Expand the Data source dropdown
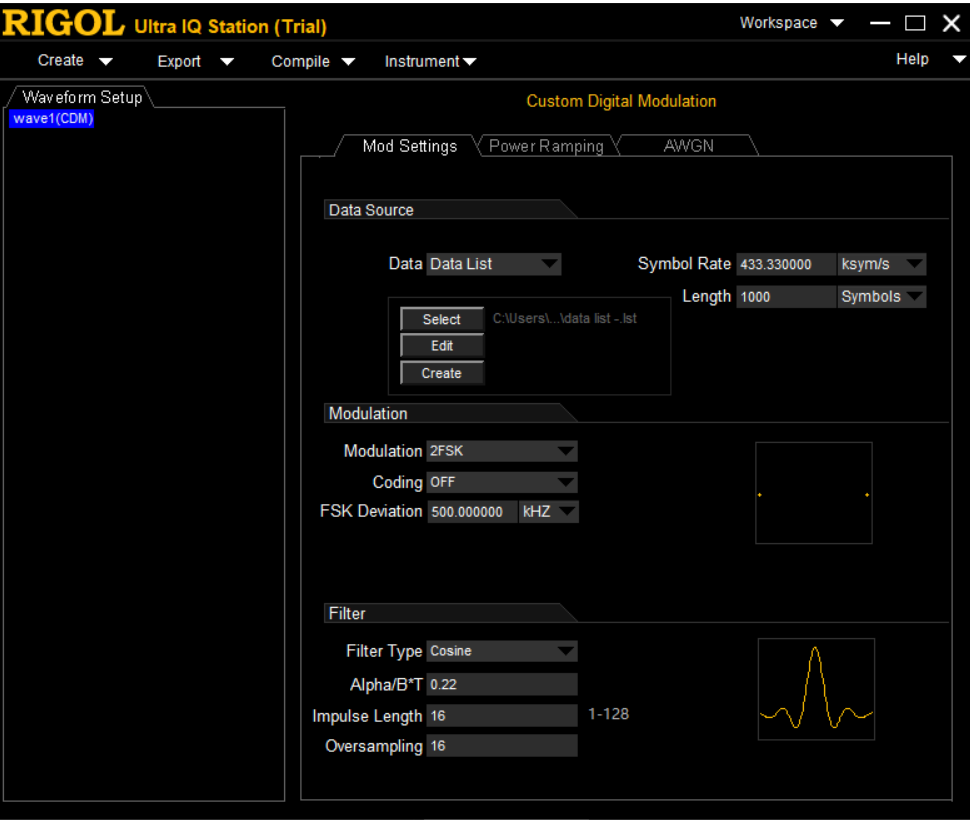Viewport: 970px width, 820px height. point(494,264)
